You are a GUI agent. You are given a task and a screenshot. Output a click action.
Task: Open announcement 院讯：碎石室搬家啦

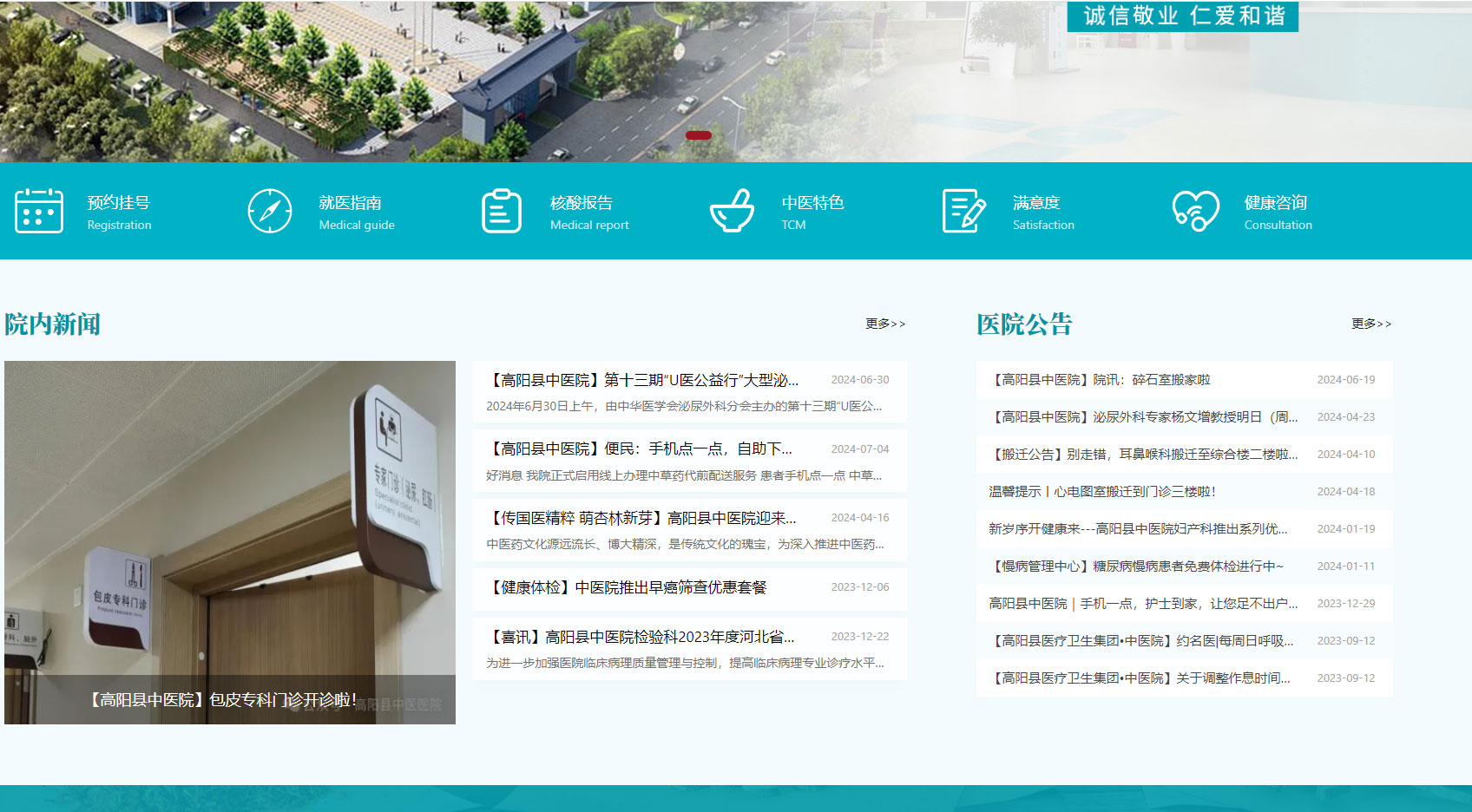point(1184,380)
